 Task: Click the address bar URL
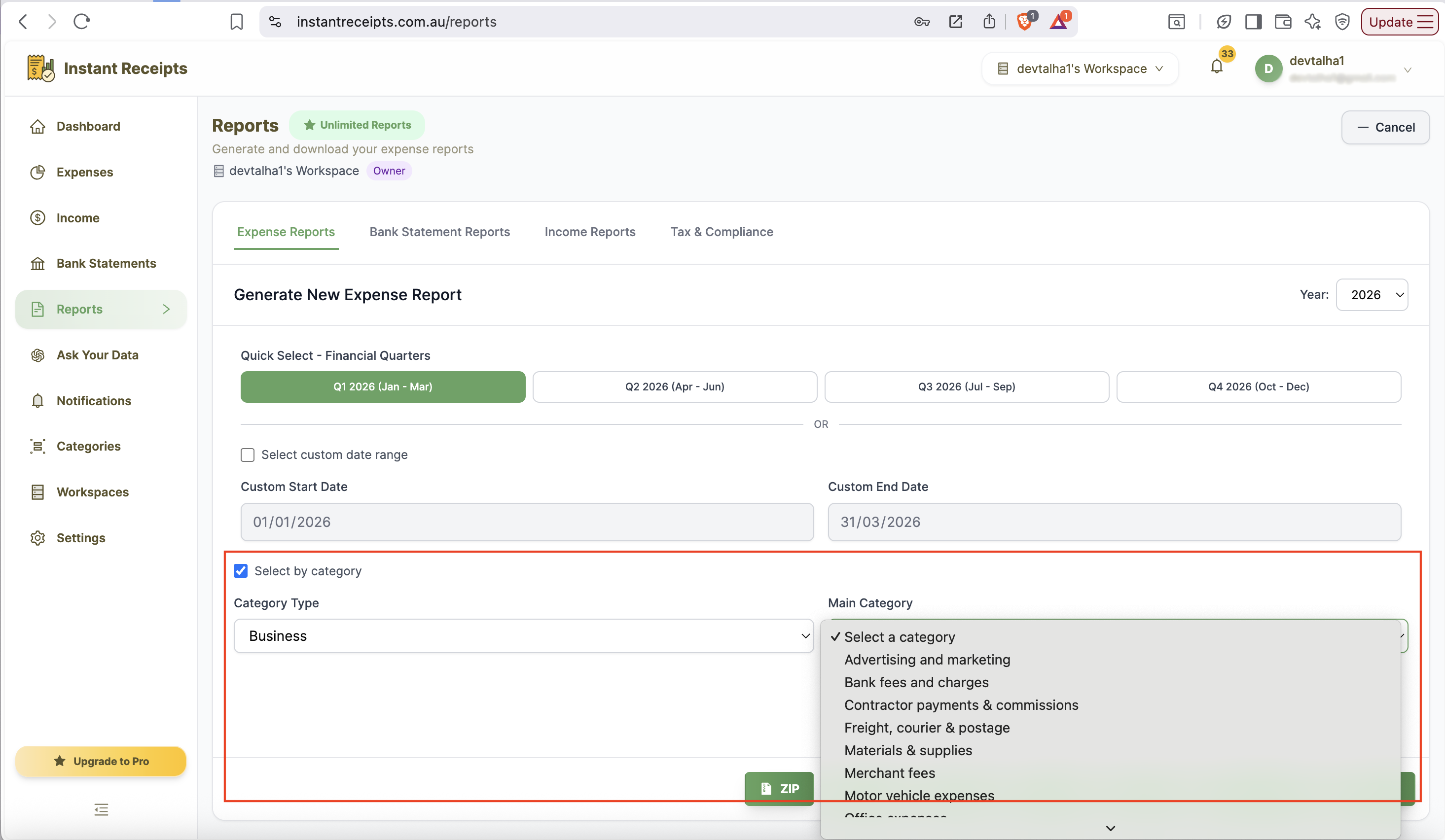396,22
